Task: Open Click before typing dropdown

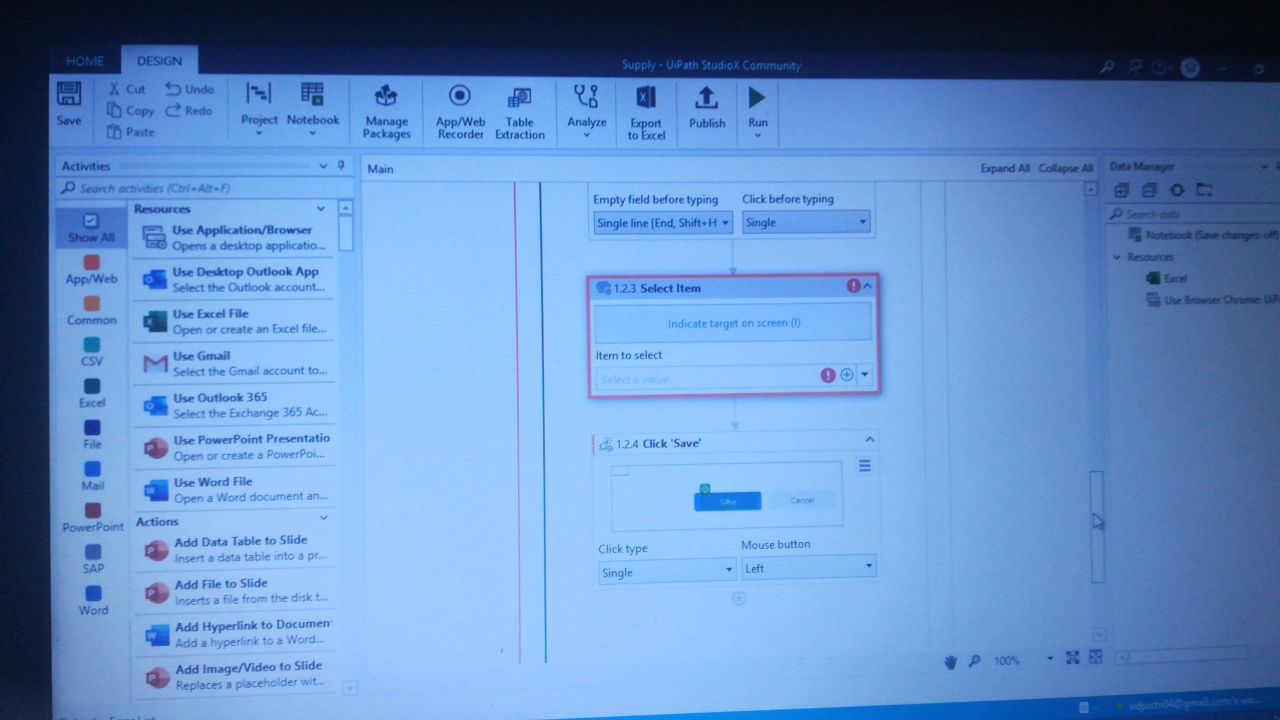Action: click(806, 222)
